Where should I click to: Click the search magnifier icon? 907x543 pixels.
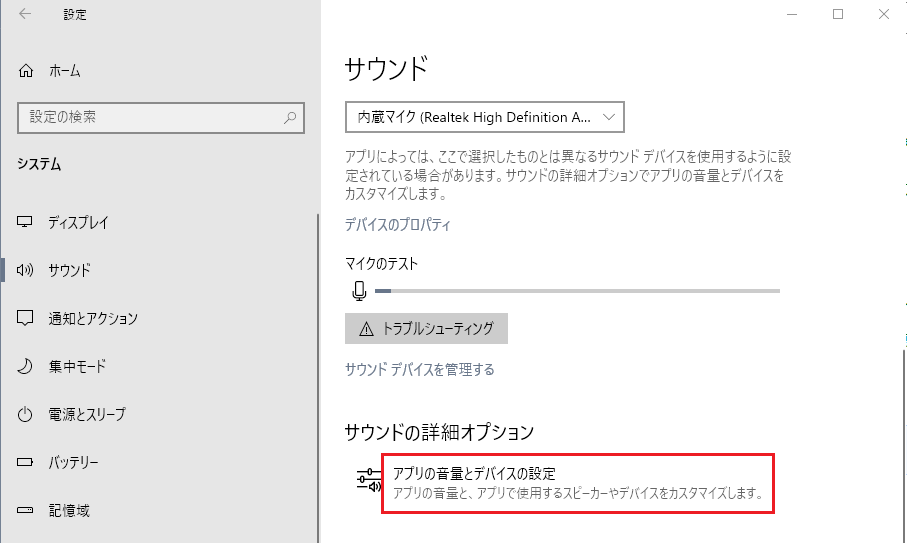(x=290, y=118)
